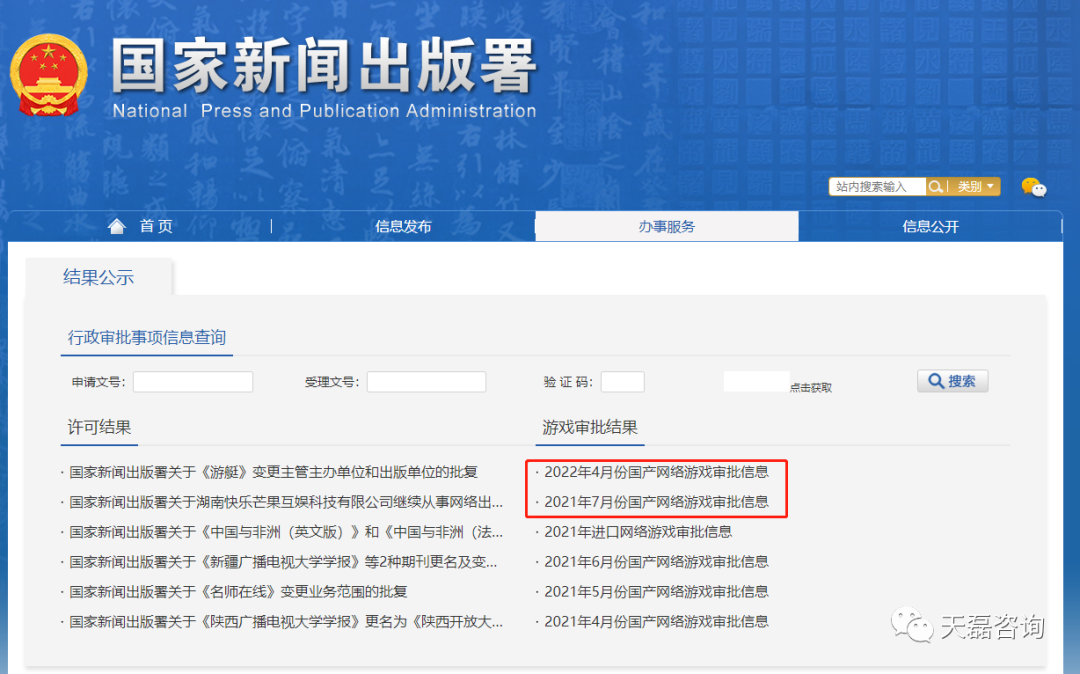
Task: Click the 搜索 button with magnifier icon
Action: pos(951,380)
